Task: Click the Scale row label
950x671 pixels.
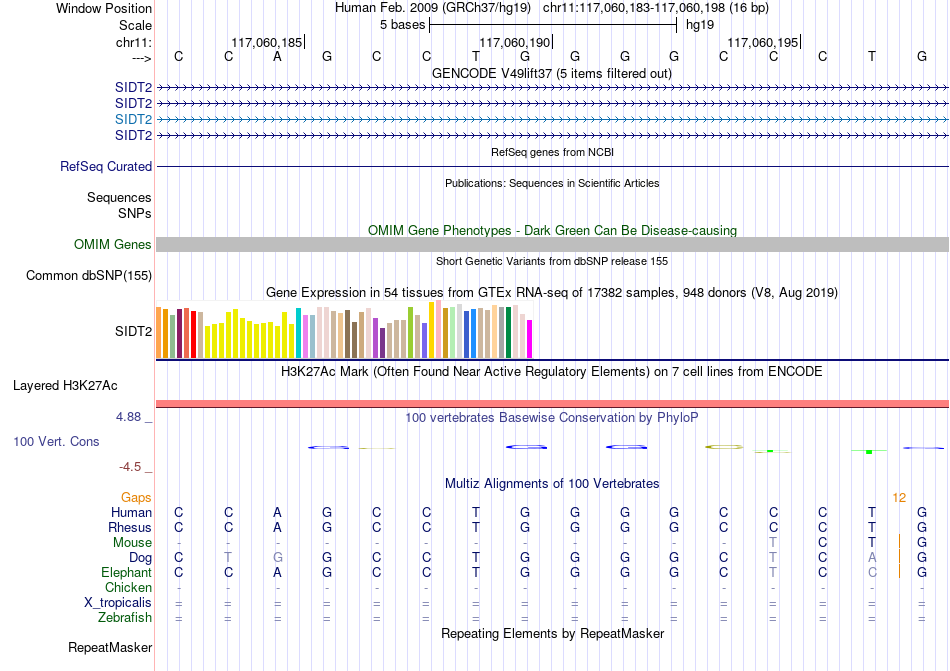Action: pos(135,25)
